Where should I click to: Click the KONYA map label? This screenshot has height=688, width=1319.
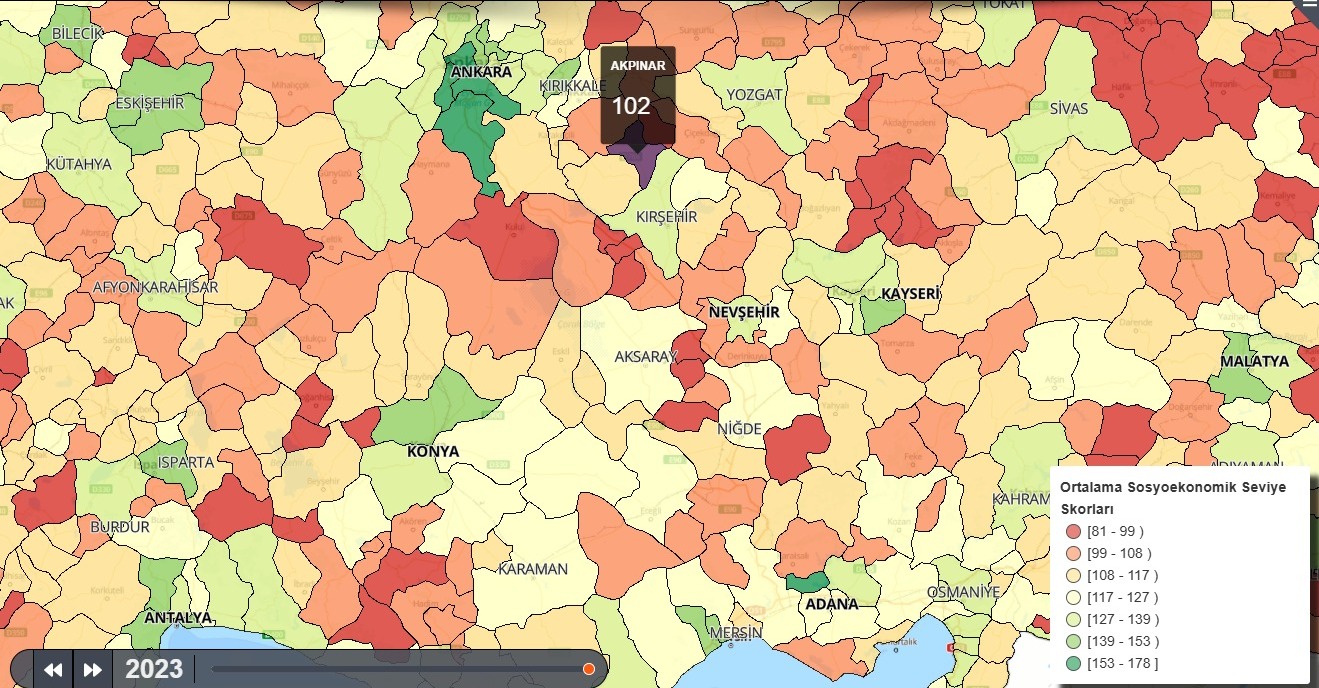[433, 452]
